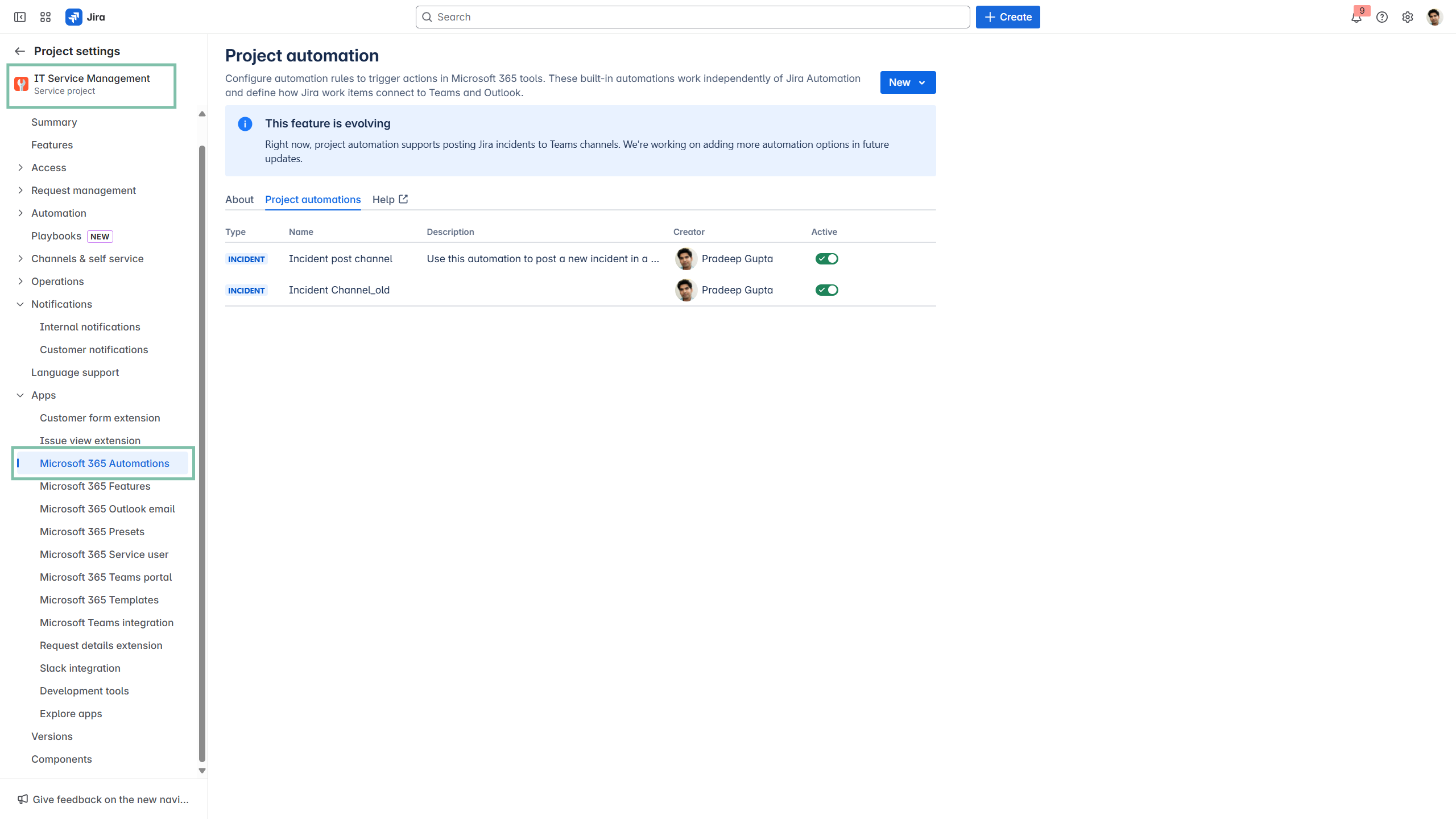
Task: Open the notifications bell
Action: tap(1356, 18)
